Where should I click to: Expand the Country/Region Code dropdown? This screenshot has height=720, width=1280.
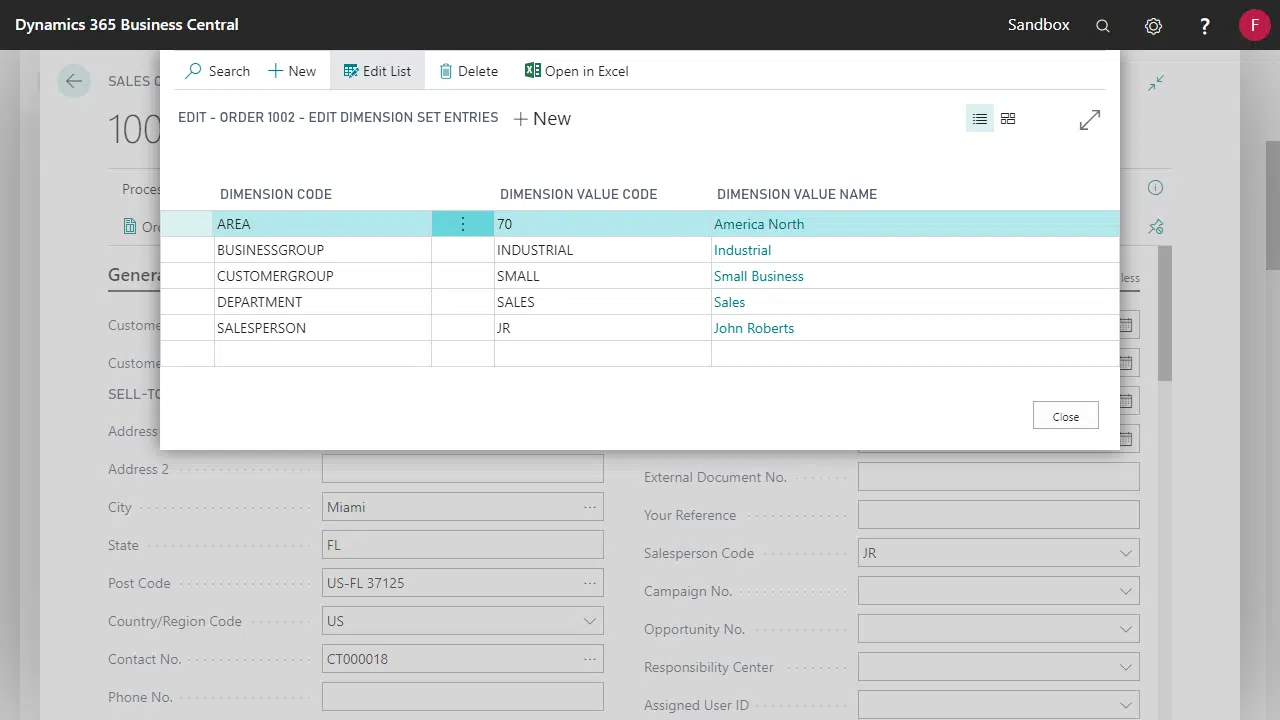click(x=590, y=621)
